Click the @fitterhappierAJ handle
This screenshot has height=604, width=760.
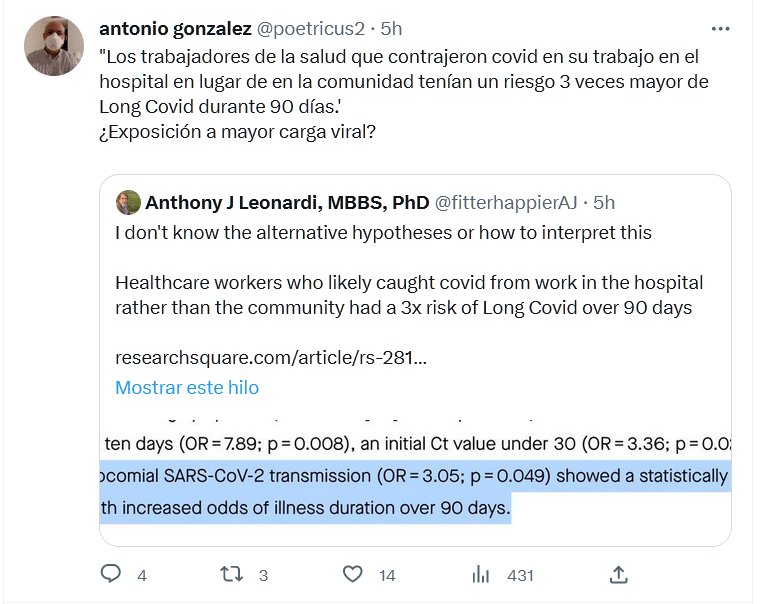click(507, 203)
